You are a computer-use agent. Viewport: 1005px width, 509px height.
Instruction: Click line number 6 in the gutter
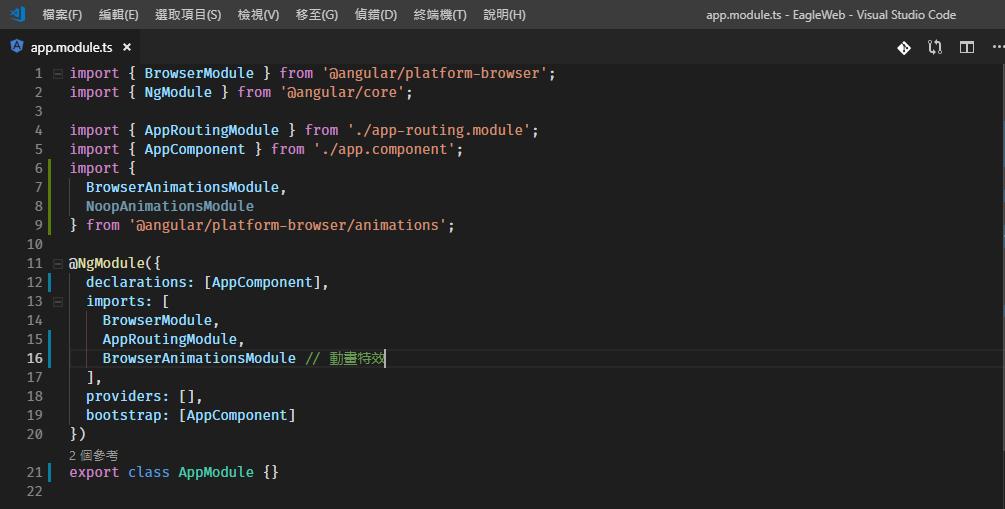click(x=38, y=168)
